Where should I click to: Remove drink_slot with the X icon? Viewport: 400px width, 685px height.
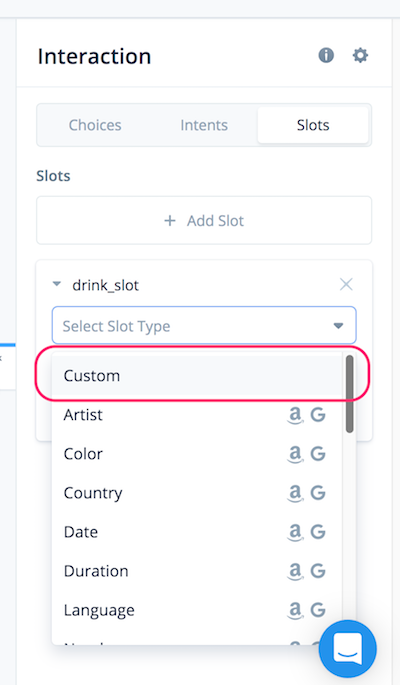[346, 284]
